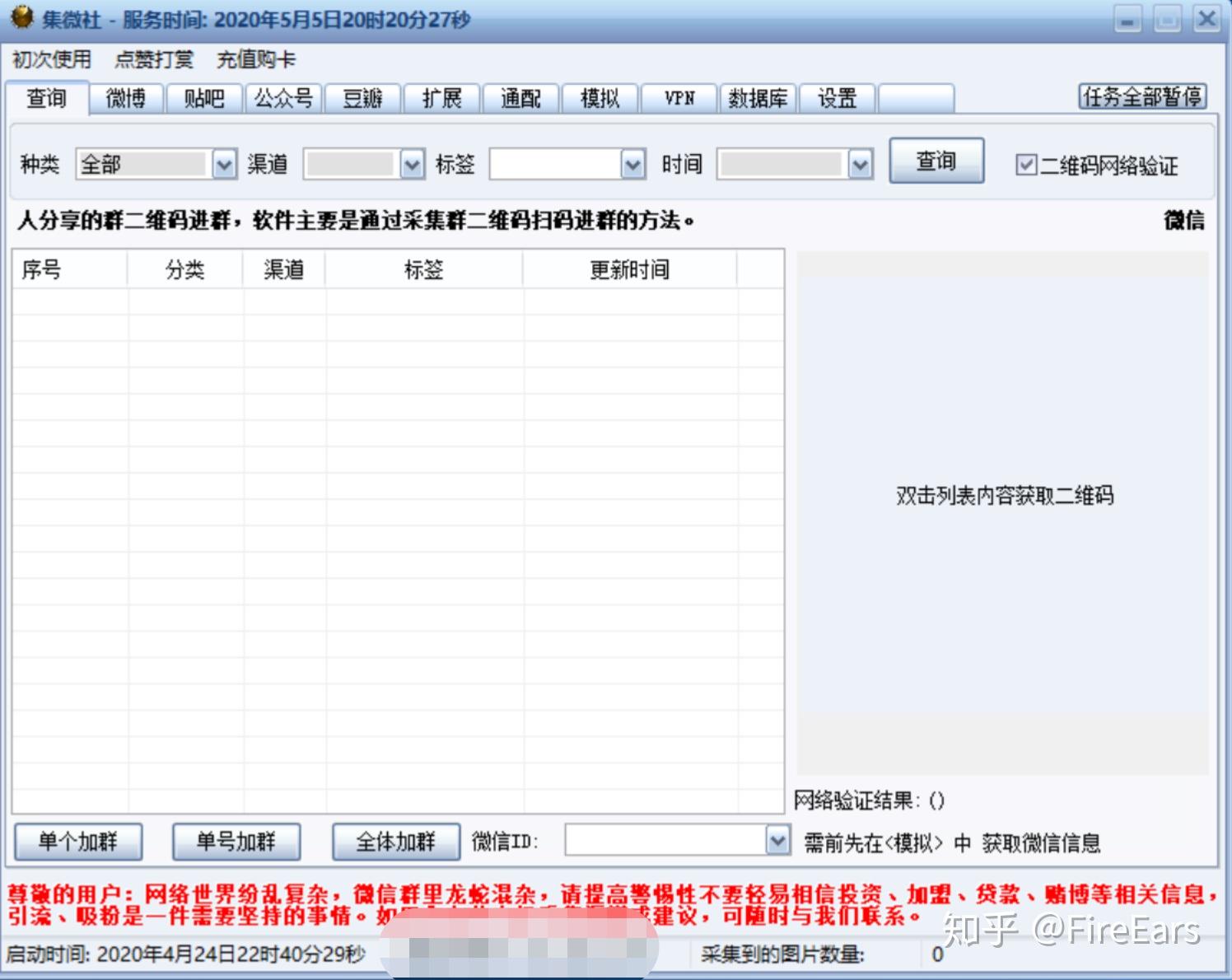This screenshot has height=980, width=1232.
Task: Click the 全体加群 button
Action: click(x=396, y=842)
